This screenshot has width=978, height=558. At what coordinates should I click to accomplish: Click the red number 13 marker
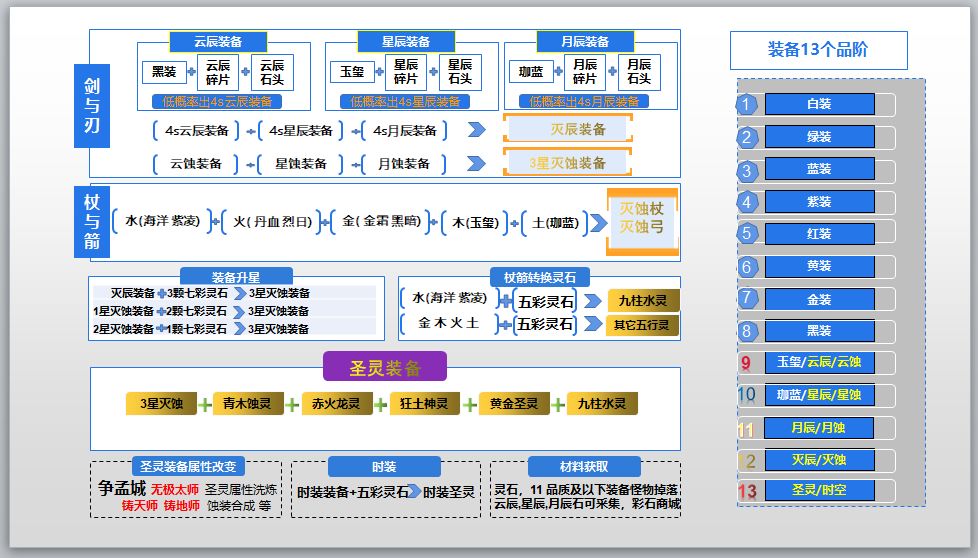[x=747, y=491]
